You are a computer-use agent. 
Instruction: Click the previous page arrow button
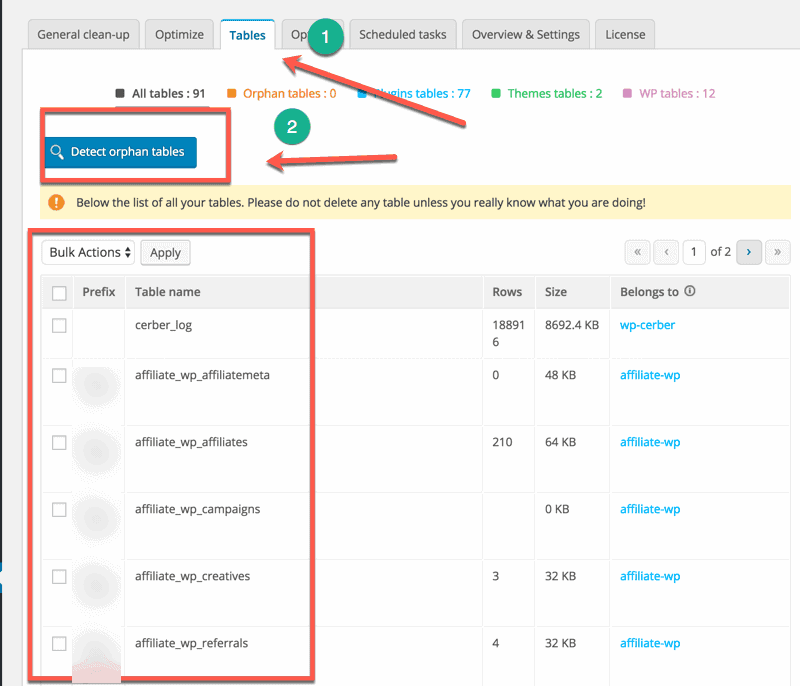666,252
